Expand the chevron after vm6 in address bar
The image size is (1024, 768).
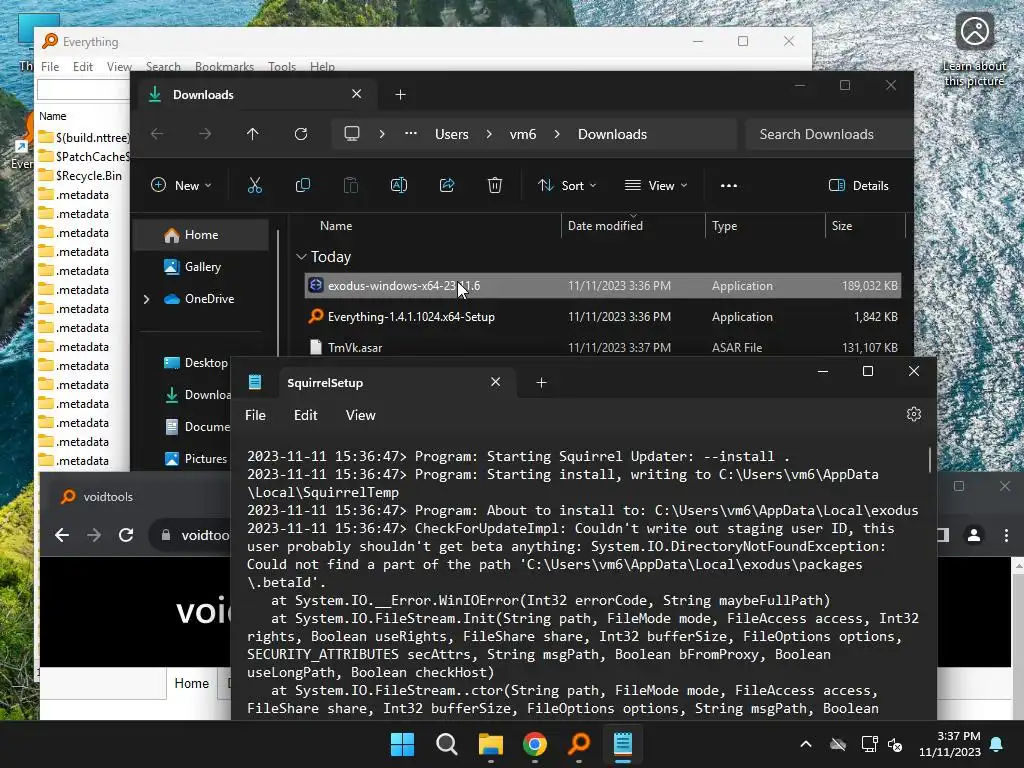point(557,134)
